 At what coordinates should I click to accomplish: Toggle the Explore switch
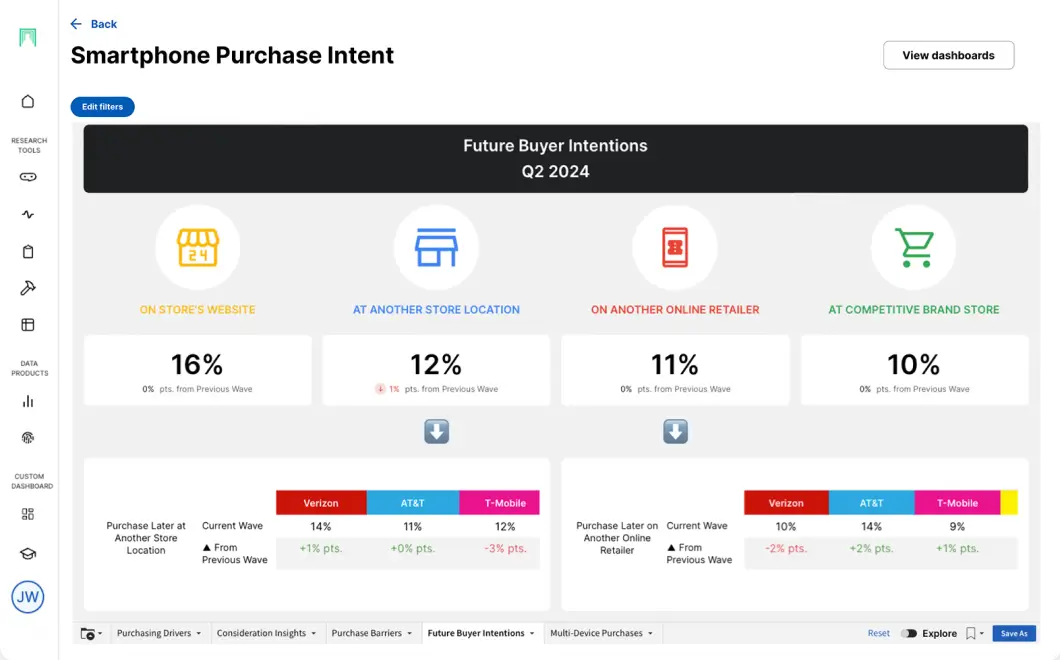908,634
